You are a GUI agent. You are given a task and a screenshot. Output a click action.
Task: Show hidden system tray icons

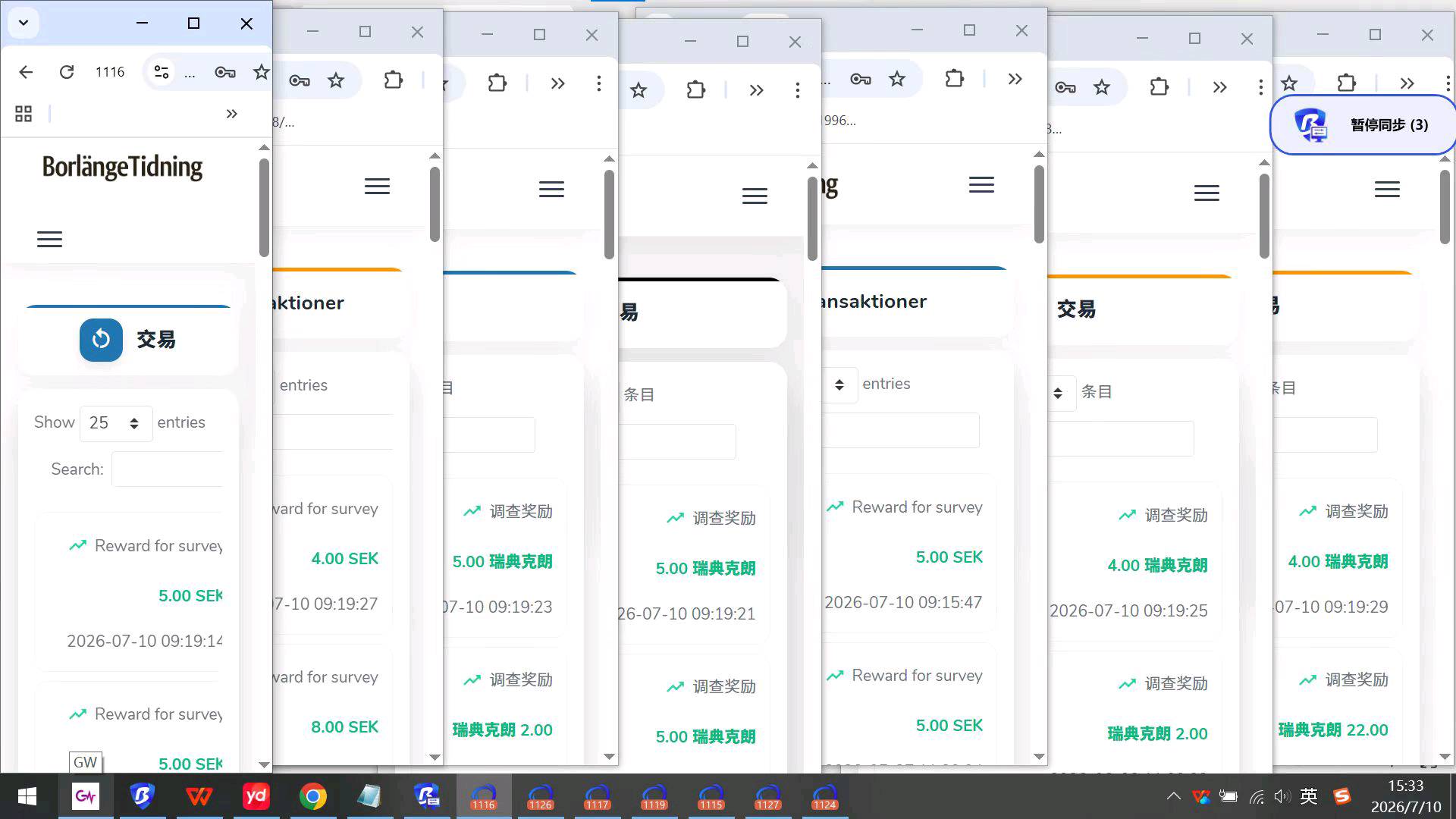coord(1173,796)
